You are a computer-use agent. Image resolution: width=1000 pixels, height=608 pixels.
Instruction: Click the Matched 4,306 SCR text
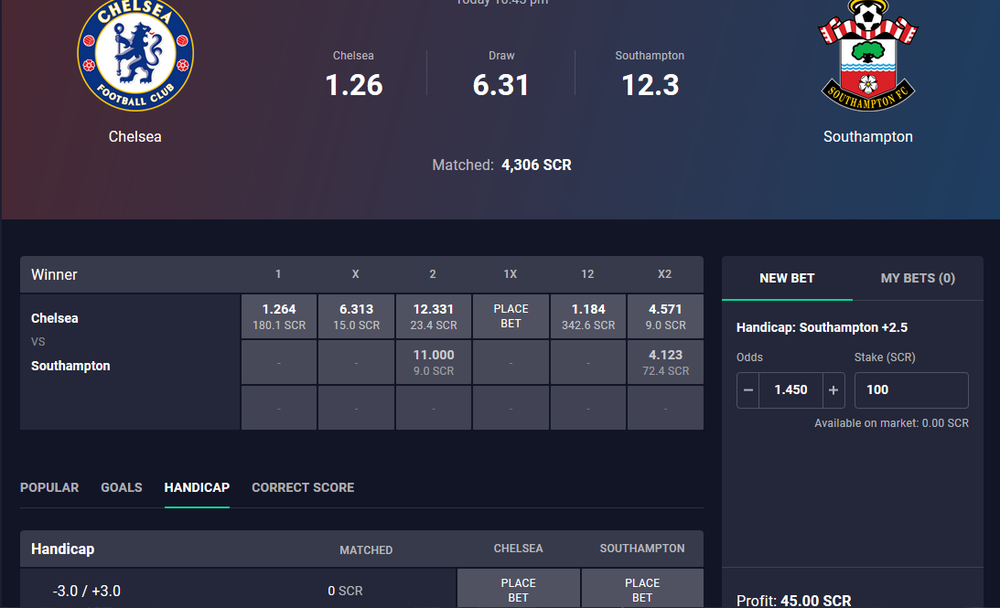tap(502, 165)
